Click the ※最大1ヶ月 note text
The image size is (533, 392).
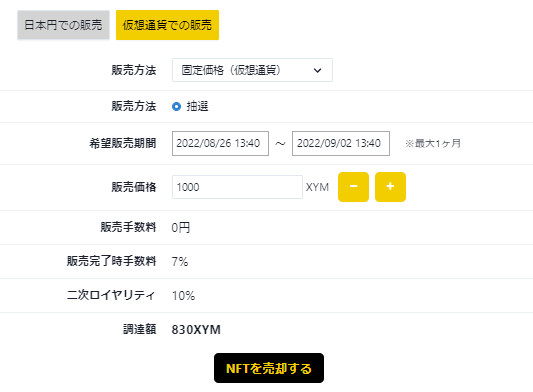click(x=433, y=143)
